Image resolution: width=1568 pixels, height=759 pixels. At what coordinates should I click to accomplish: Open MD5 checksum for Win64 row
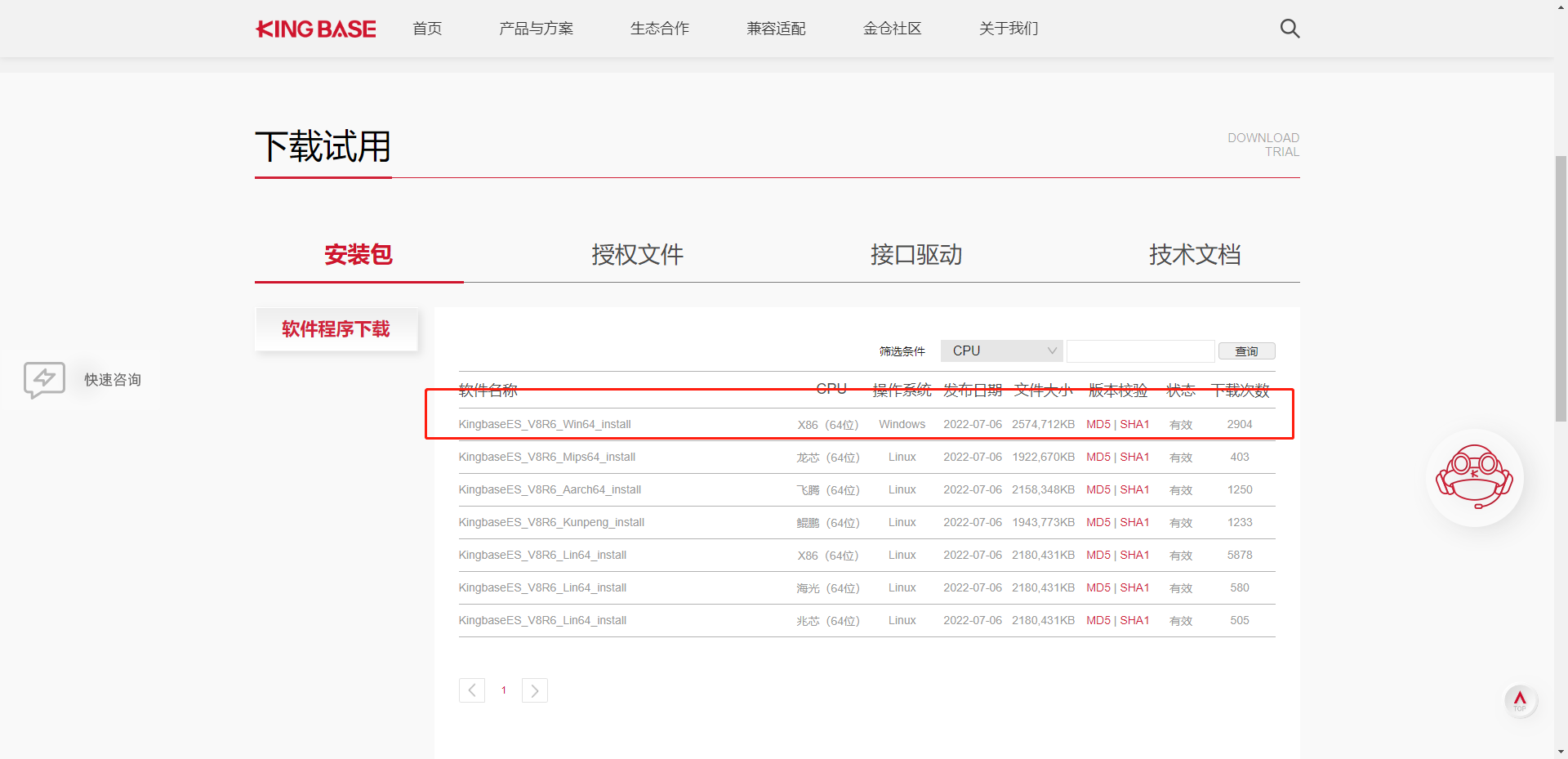(x=1098, y=424)
